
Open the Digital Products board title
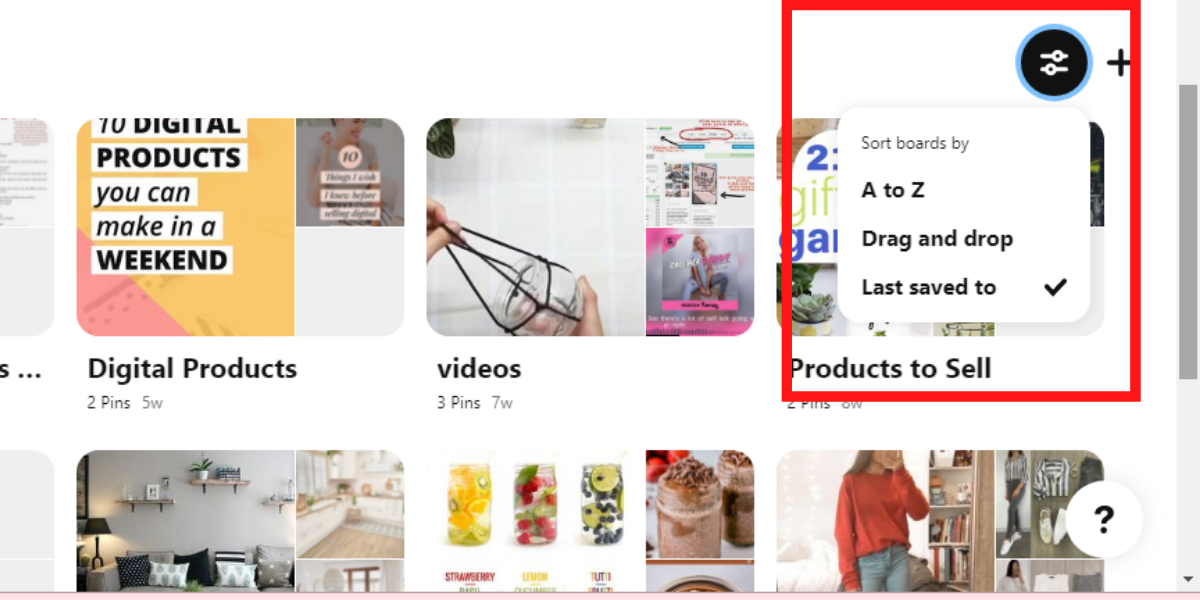click(192, 368)
